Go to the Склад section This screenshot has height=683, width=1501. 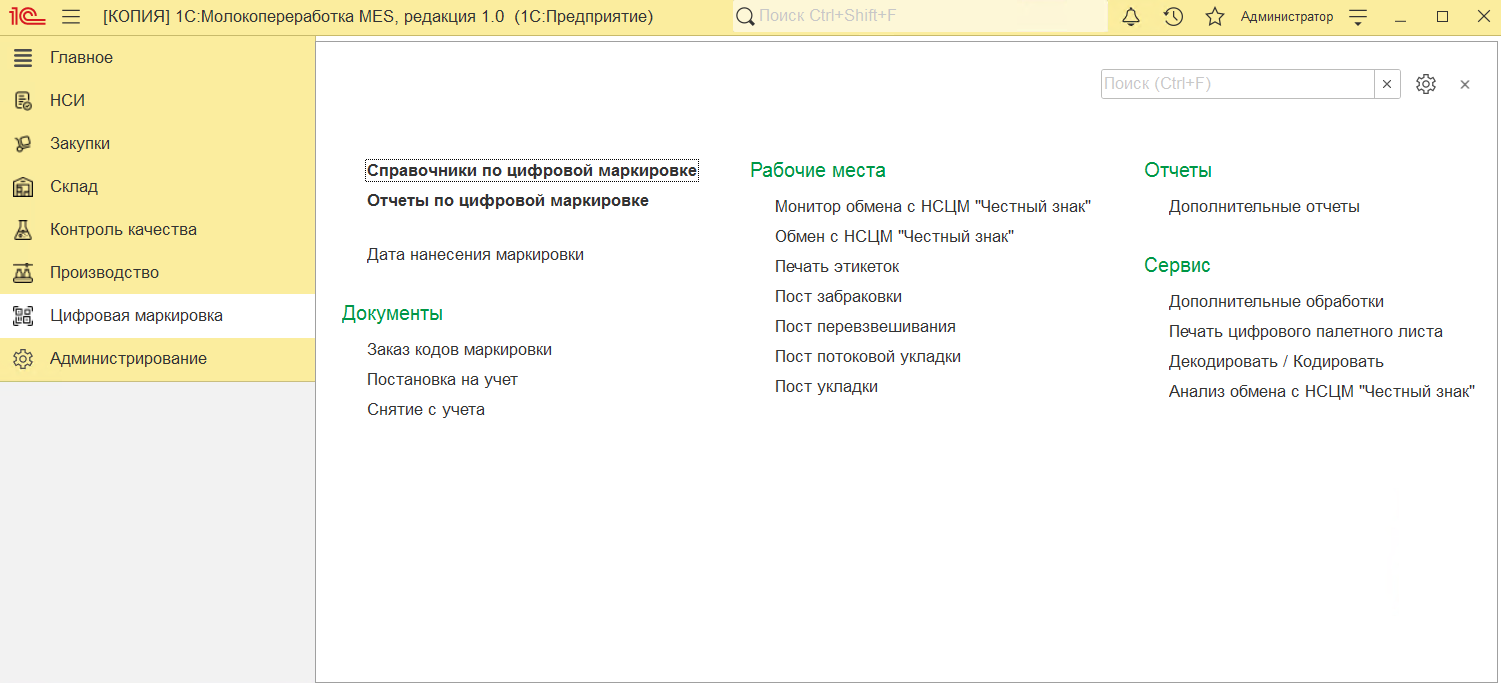[x=74, y=187]
